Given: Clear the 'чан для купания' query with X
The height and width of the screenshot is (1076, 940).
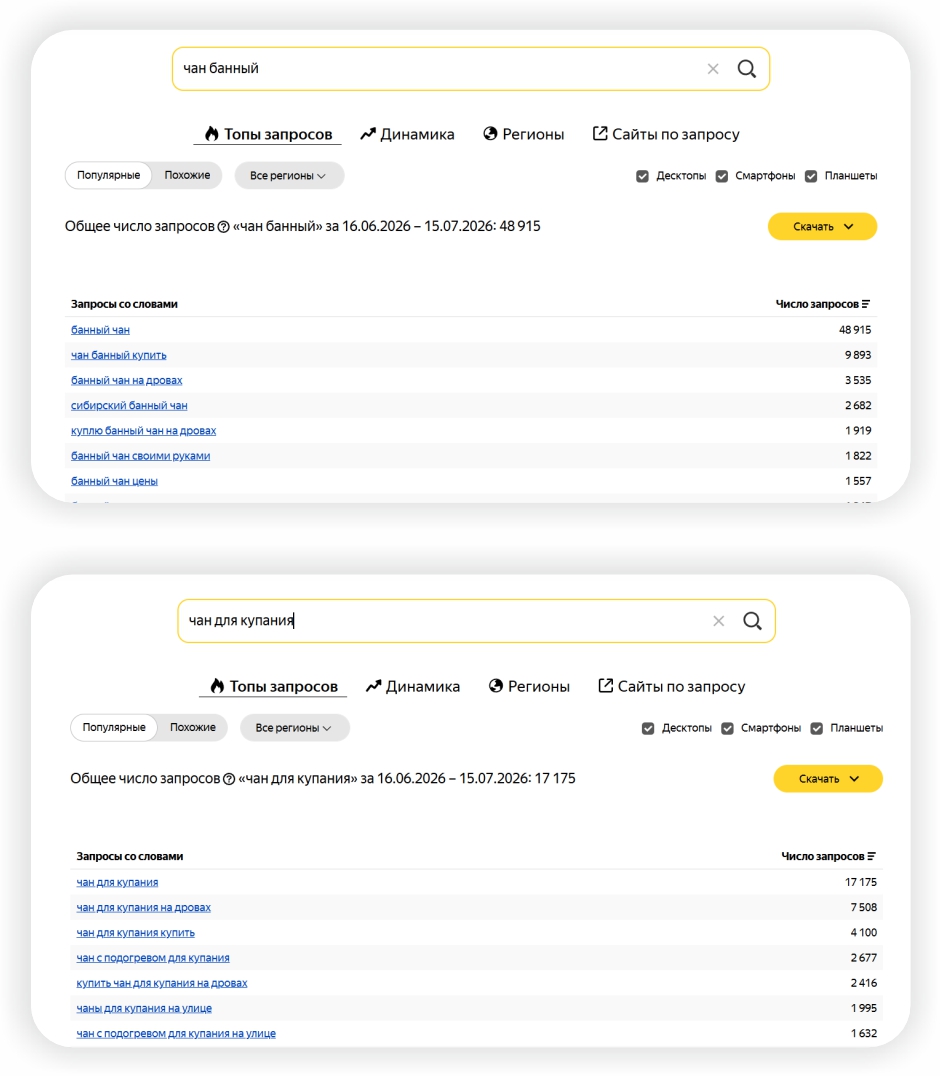Looking at the screenshot, I should click(x=718, y=621).
